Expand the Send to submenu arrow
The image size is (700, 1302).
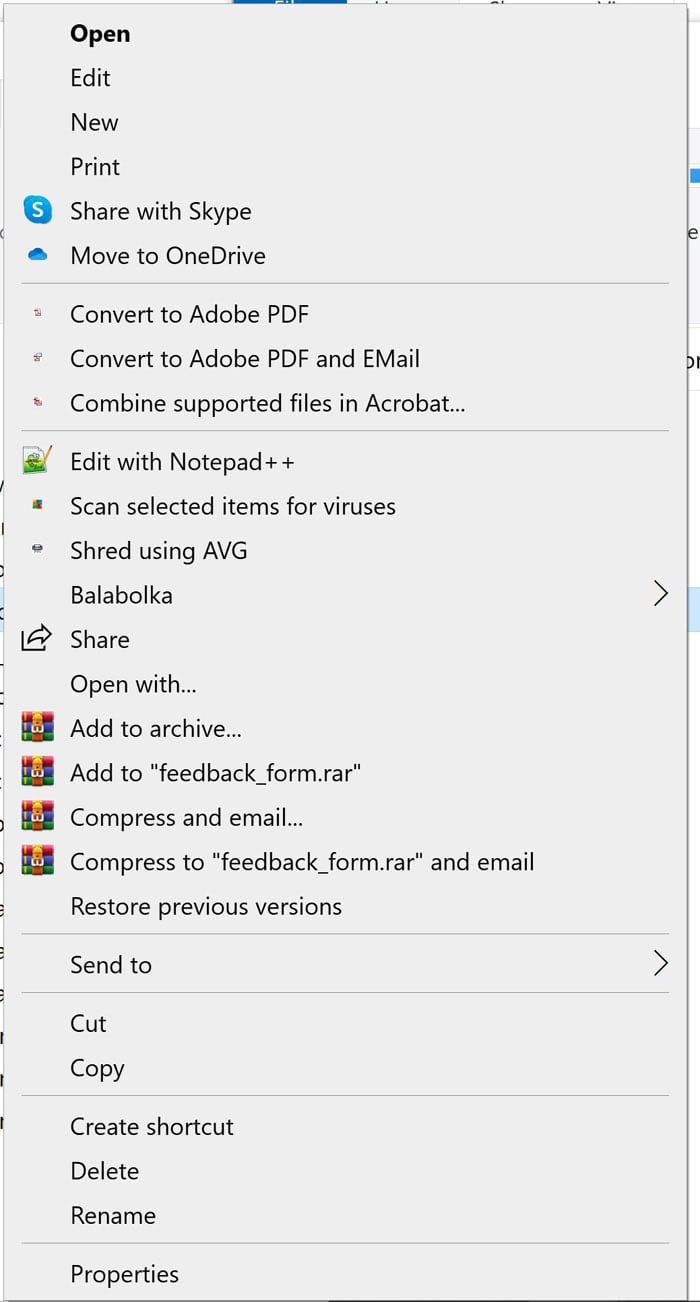pos(660,964)
